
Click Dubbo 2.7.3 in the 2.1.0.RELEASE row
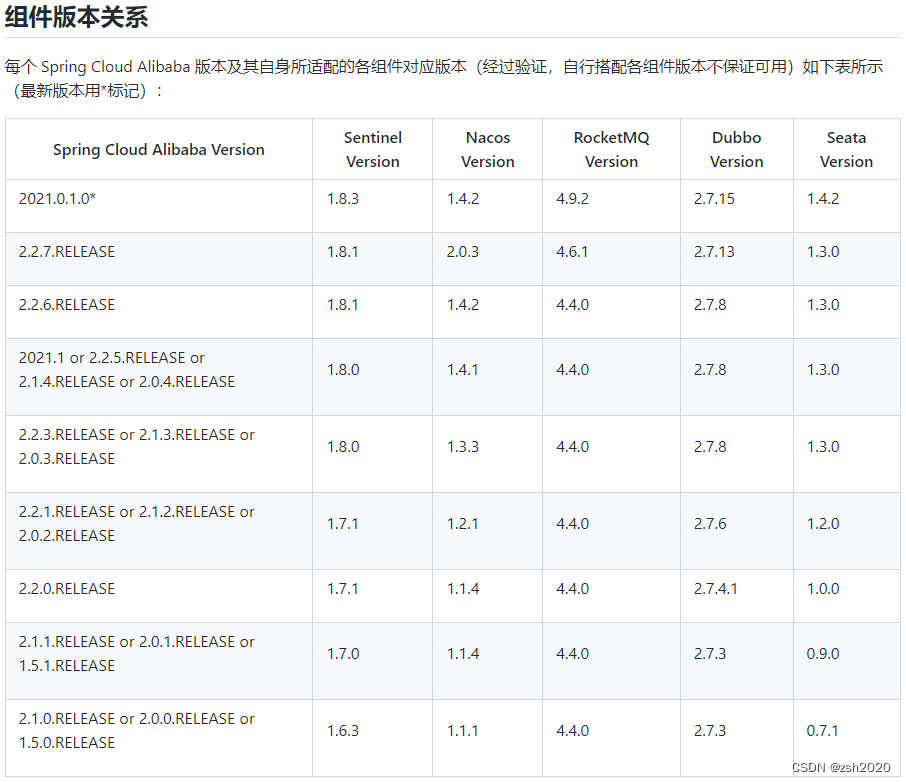(x=710, y=731)
